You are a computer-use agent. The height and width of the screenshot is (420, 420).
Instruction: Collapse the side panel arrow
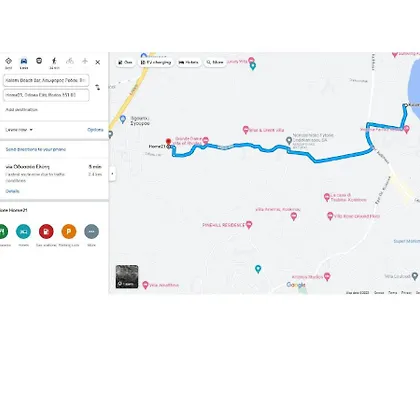coord(112,174)
